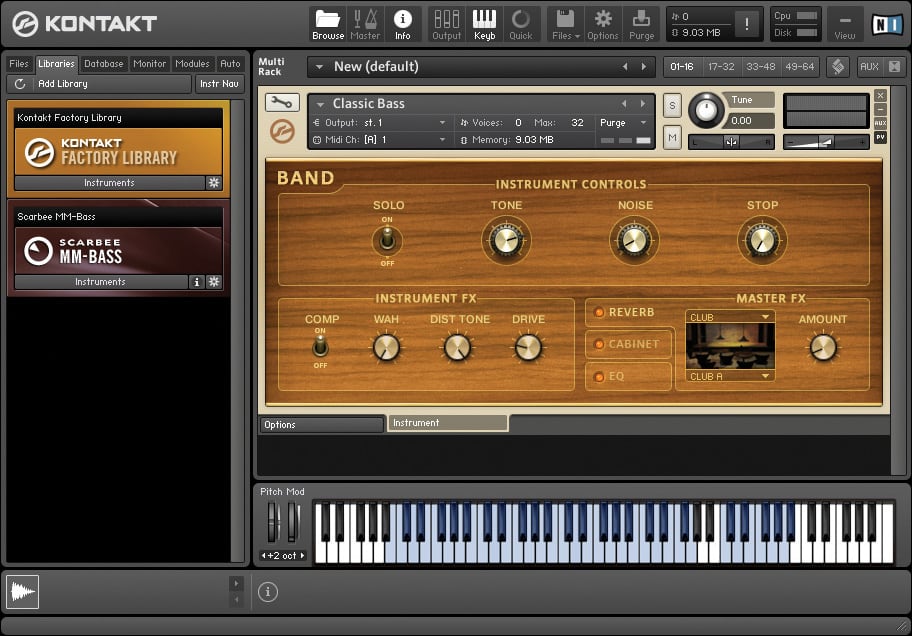The width and height of the screenshot is (912, 636).
Task: Toggle the PV button on instrument
Action: [x=881, y=137]
